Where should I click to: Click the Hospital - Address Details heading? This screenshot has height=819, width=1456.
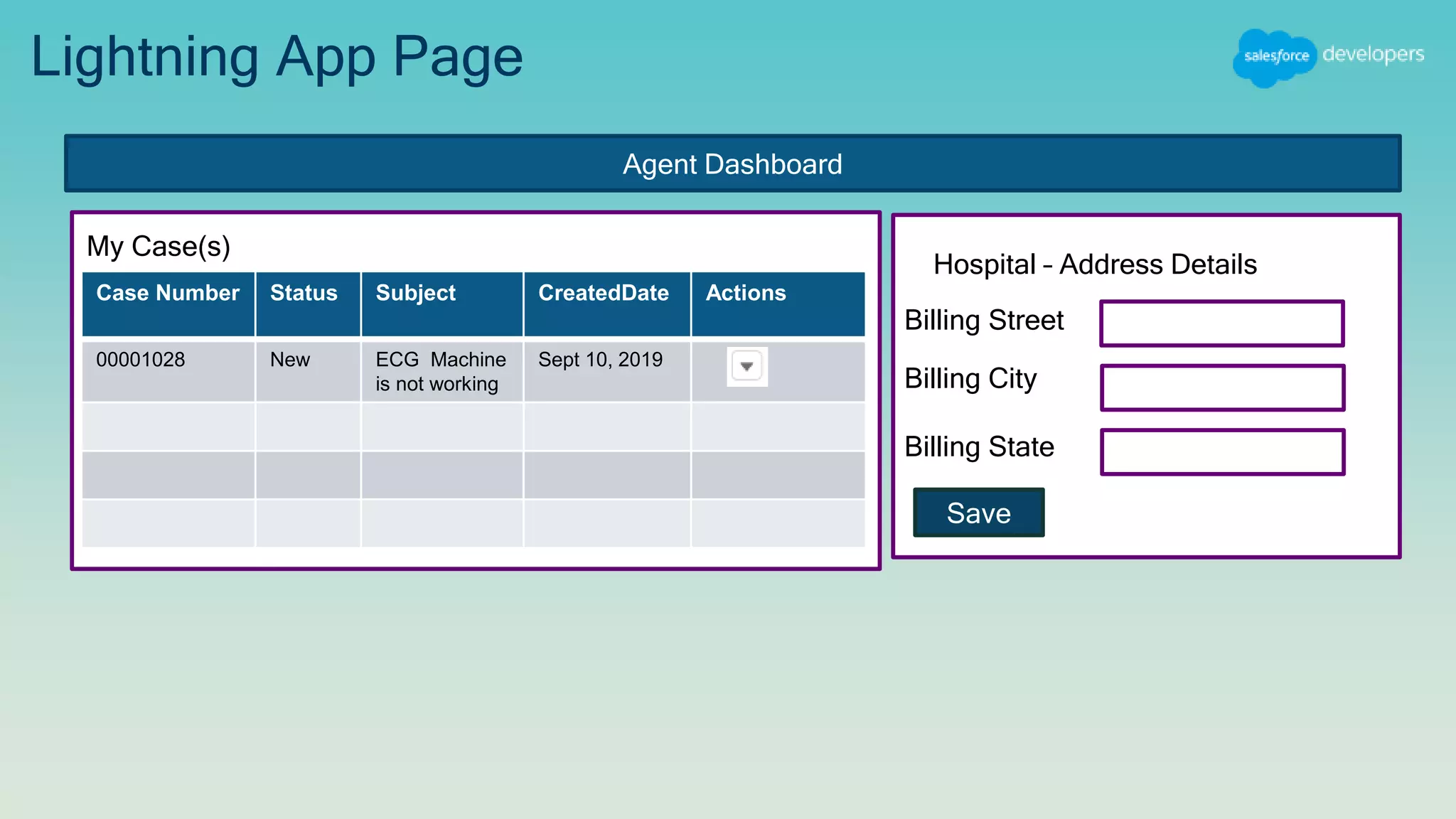point(1095,264)
